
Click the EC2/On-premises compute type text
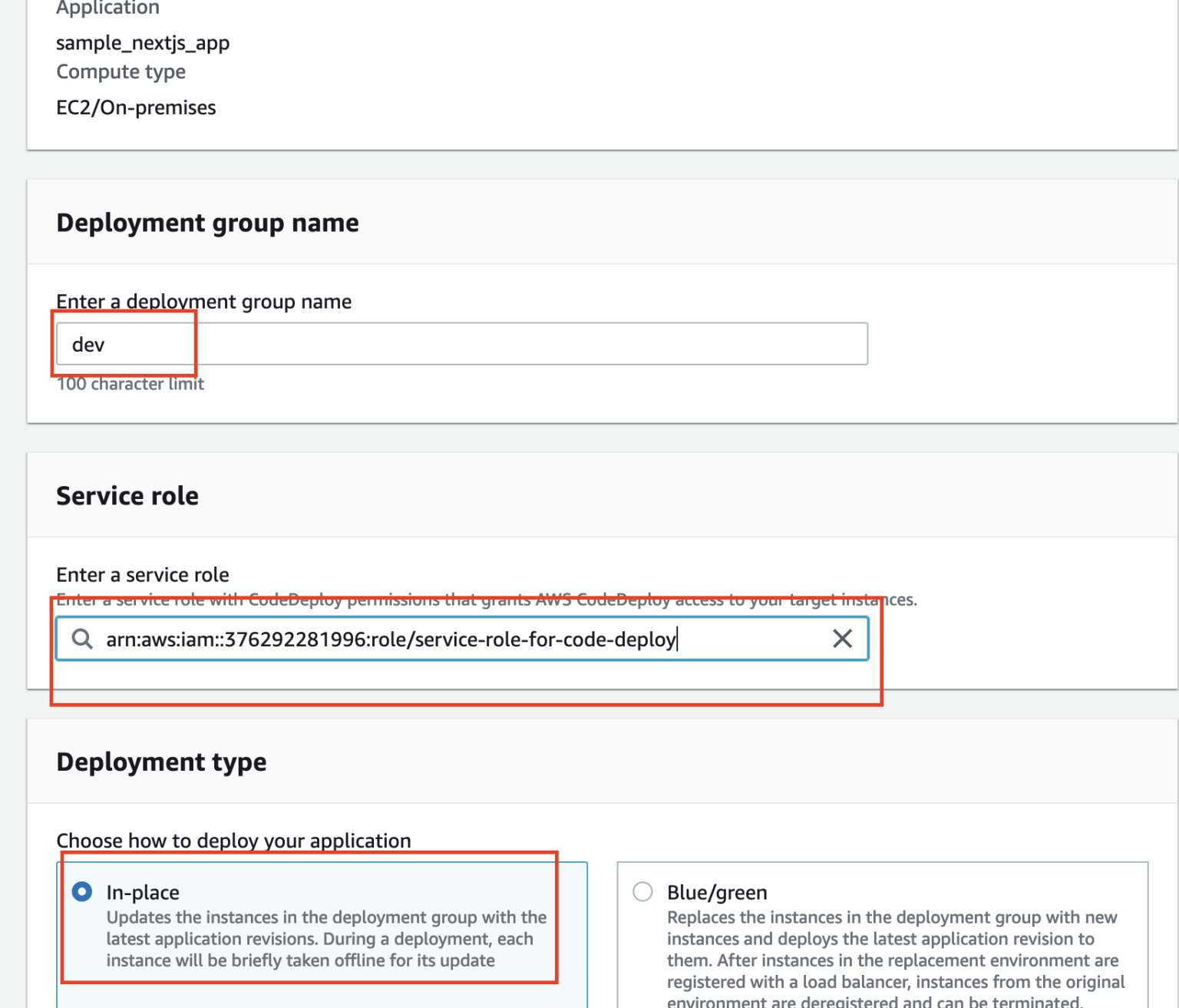click(135, 107)
